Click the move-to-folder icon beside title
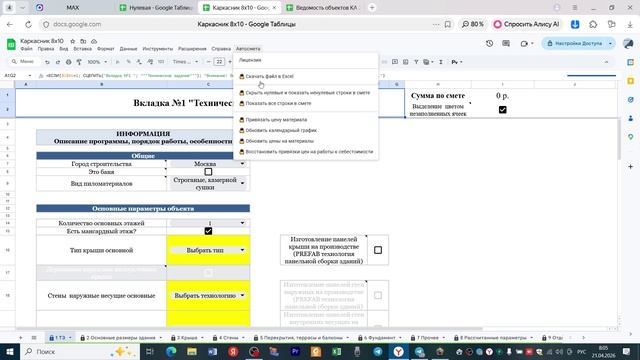This screenshot has width=640, height=360. [83, 41]
